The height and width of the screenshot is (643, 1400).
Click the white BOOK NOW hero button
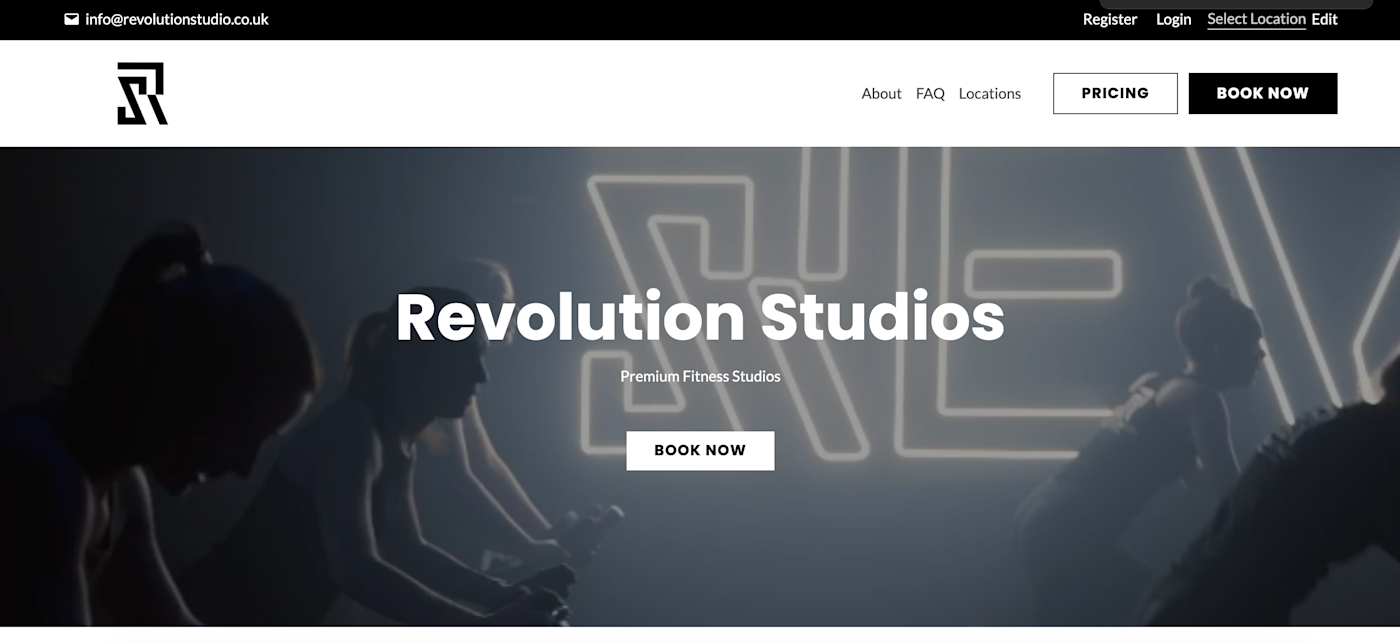700,450
